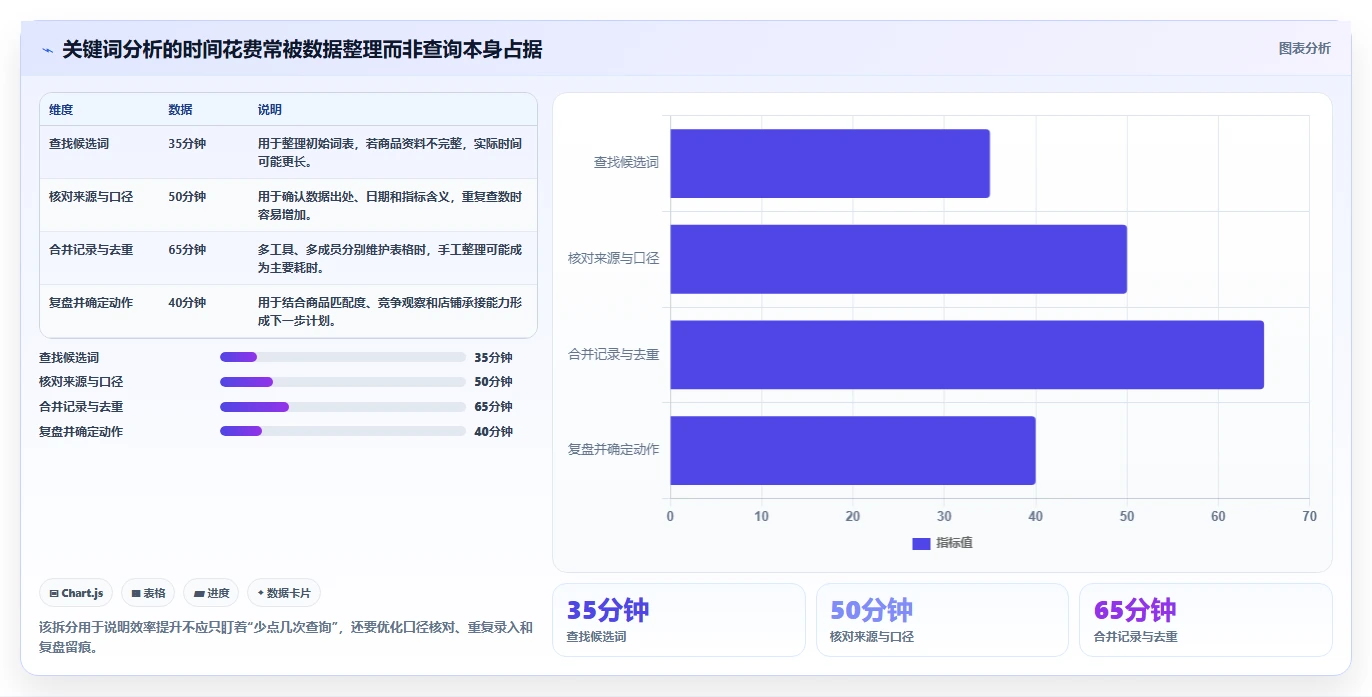Screen dimensions: 1372x697
Task: Click the 合并记录与去重 chart axis label
Action: click(x=613, y=354)
